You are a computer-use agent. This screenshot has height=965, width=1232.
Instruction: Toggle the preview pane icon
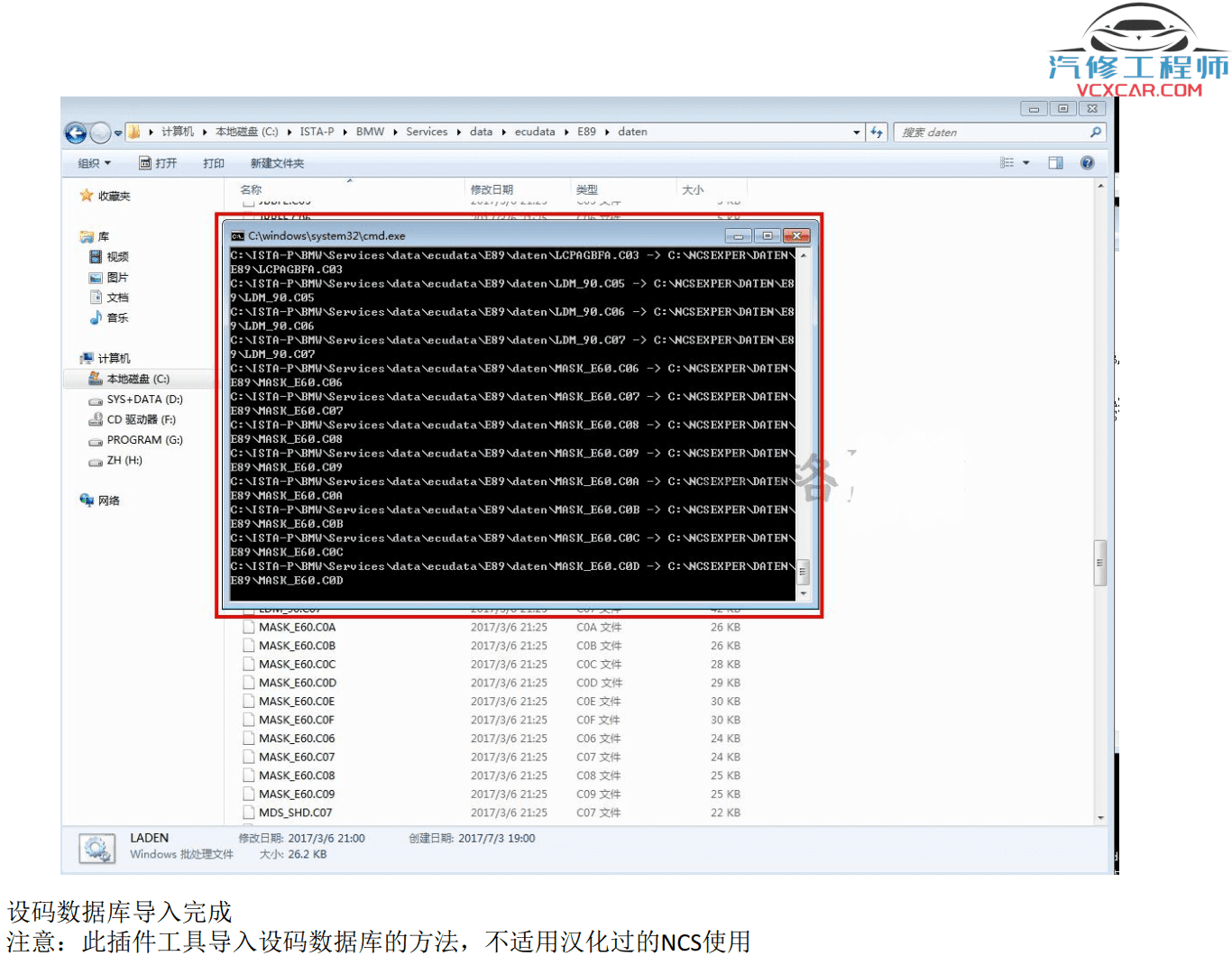(x=1055, y=163)
